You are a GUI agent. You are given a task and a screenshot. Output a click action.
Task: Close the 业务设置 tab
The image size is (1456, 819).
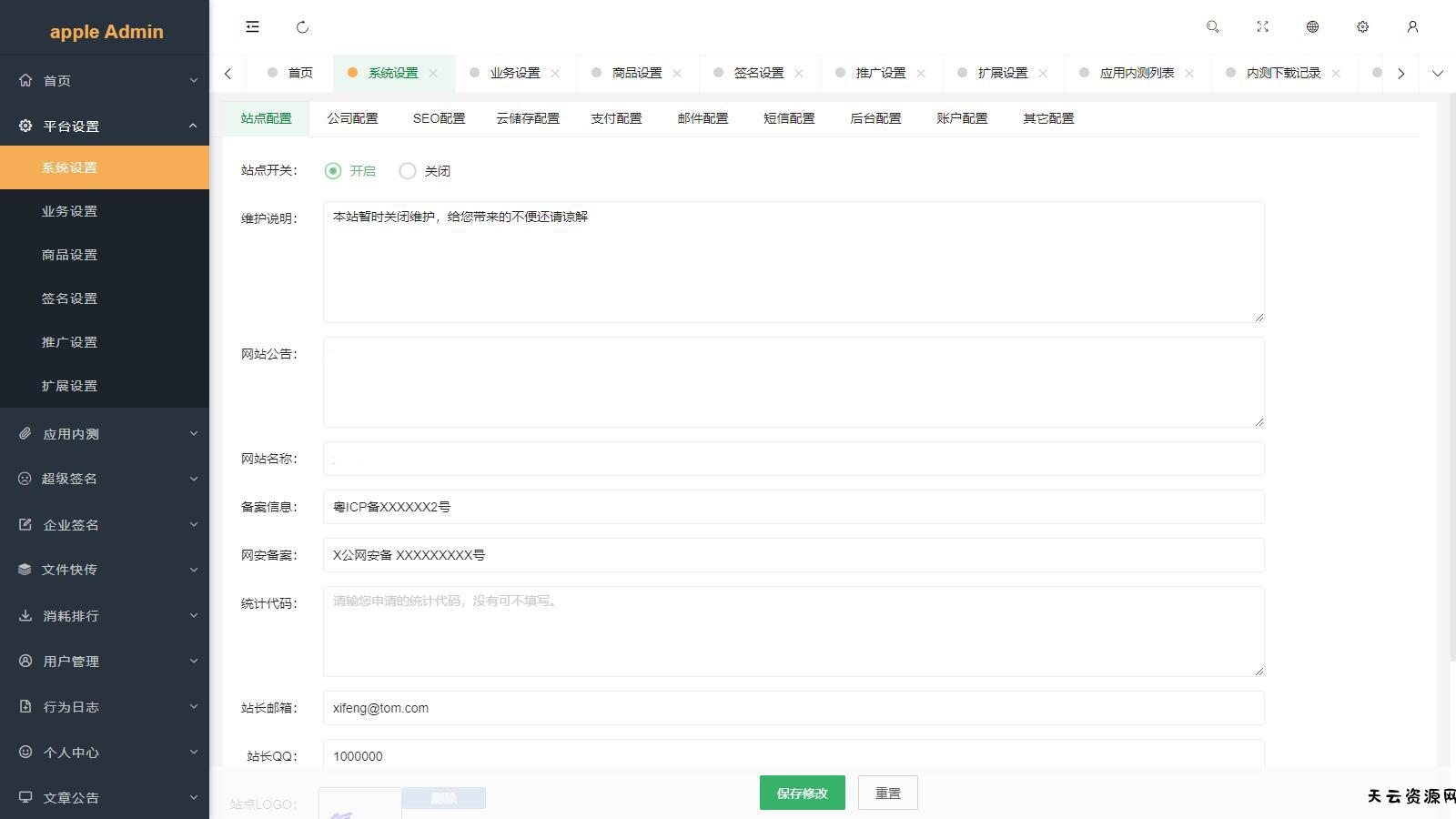coord(555,74)
